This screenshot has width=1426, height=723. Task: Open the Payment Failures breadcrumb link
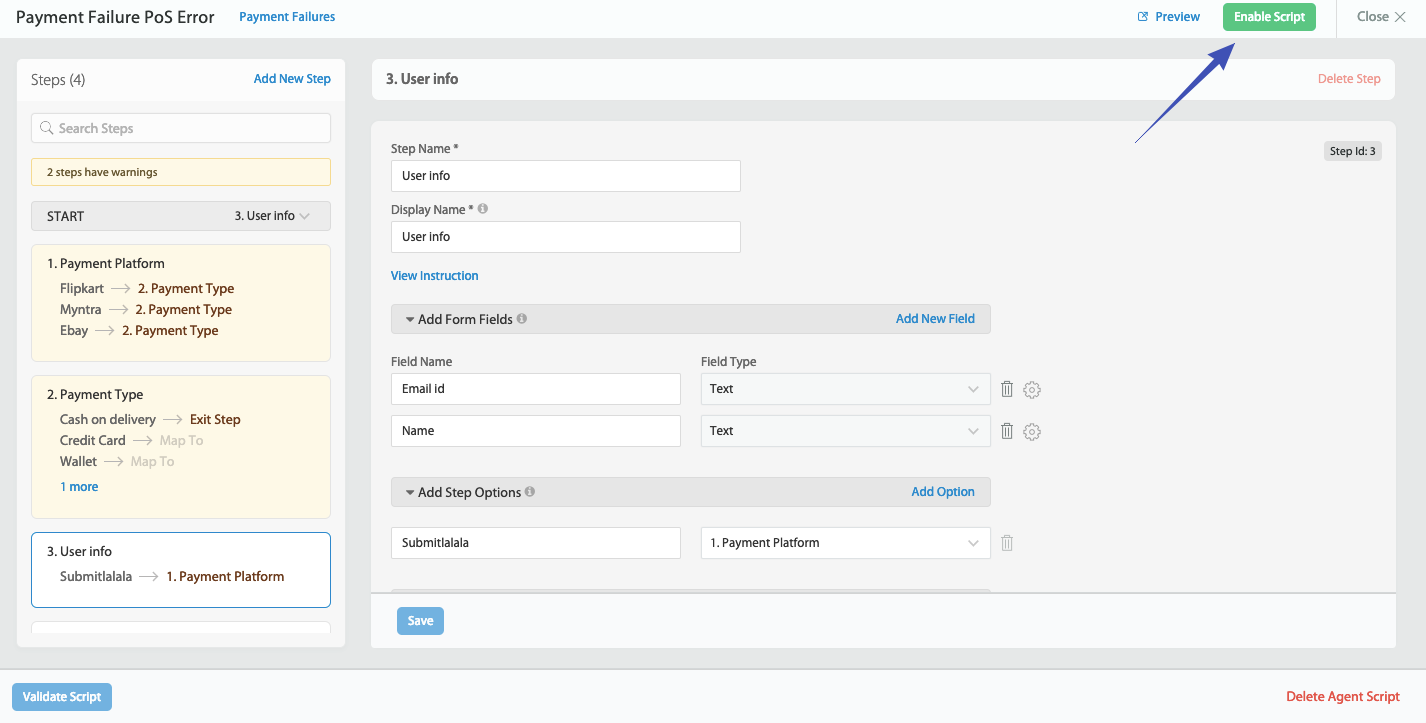(x=287, y=17)
